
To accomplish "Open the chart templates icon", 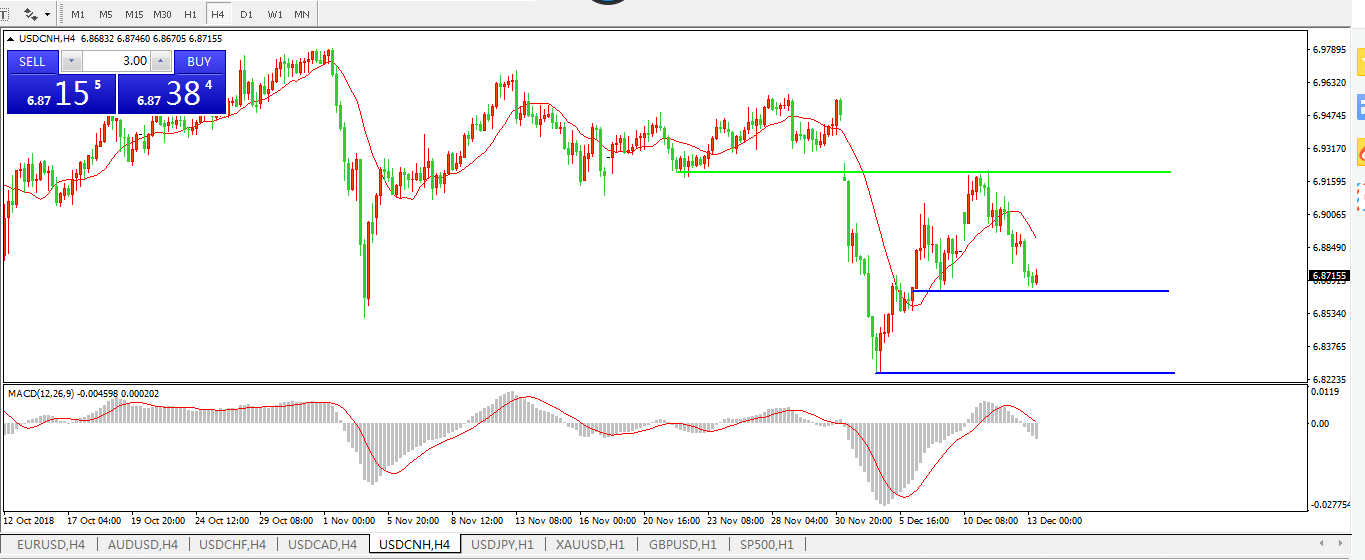I will (31, 15).
